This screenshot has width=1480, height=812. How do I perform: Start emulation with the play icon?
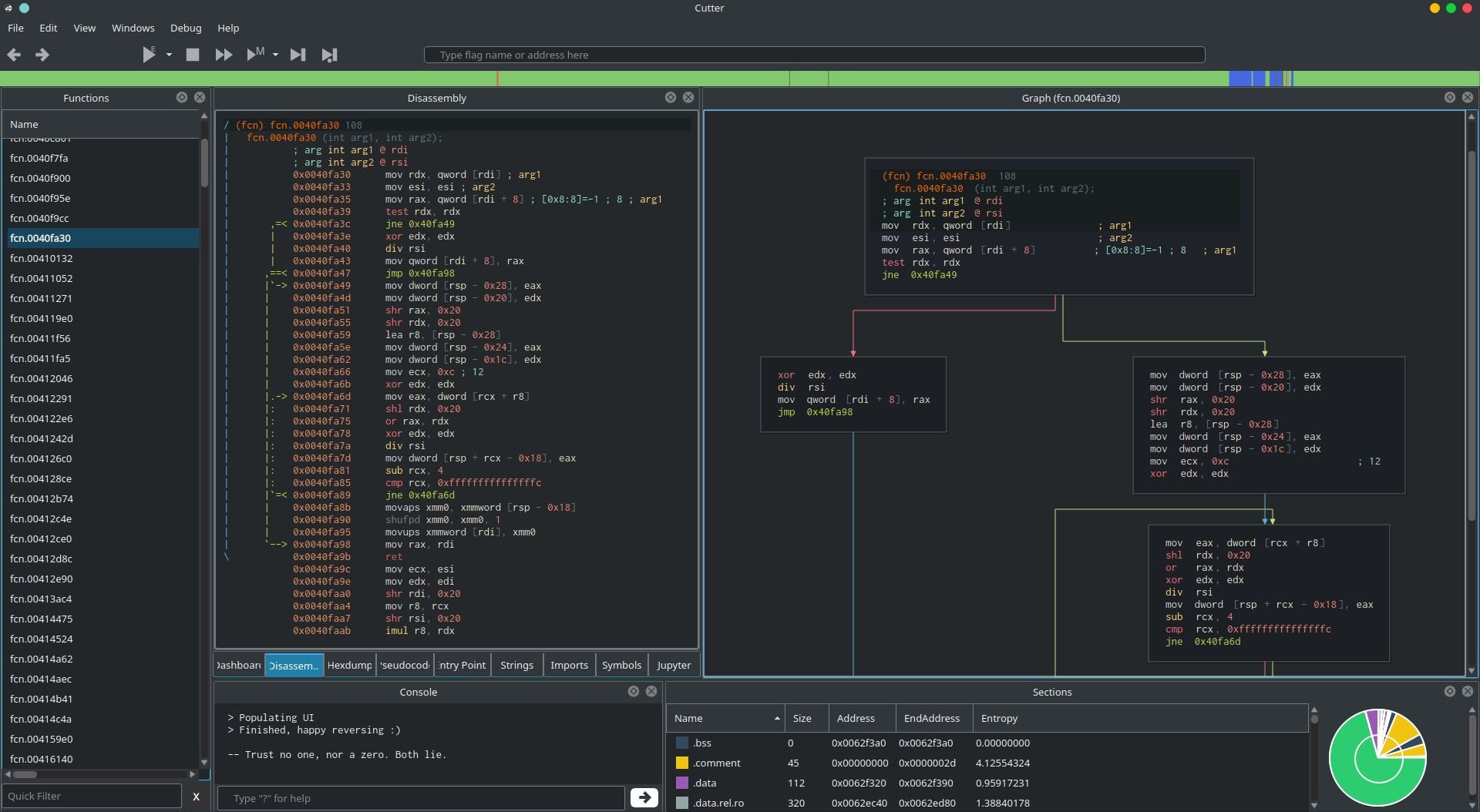click(149, 54)
